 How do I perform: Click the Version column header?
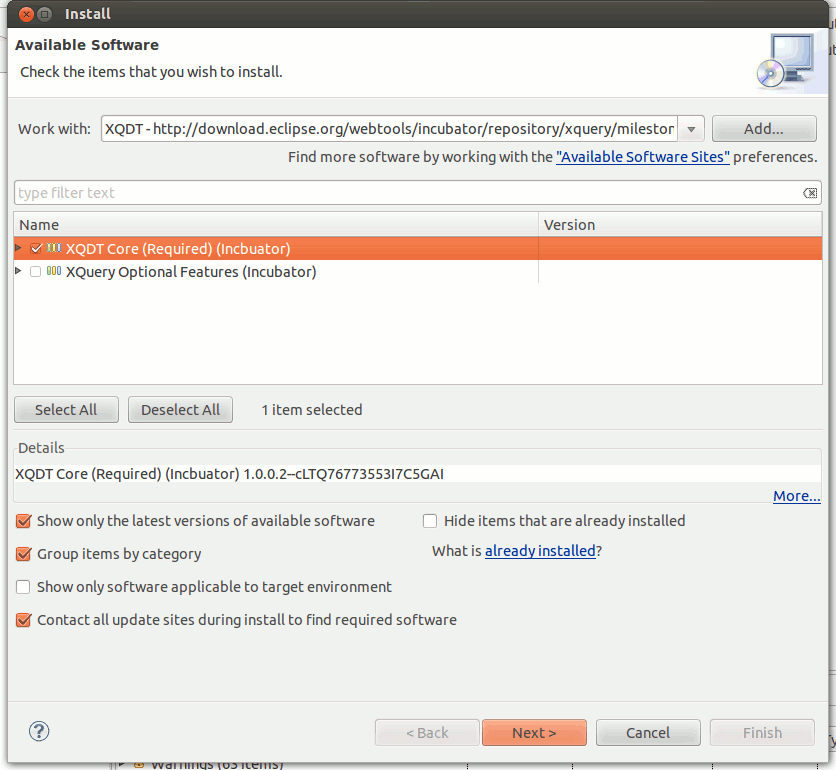pyautogui.click(x=680, y=224)
